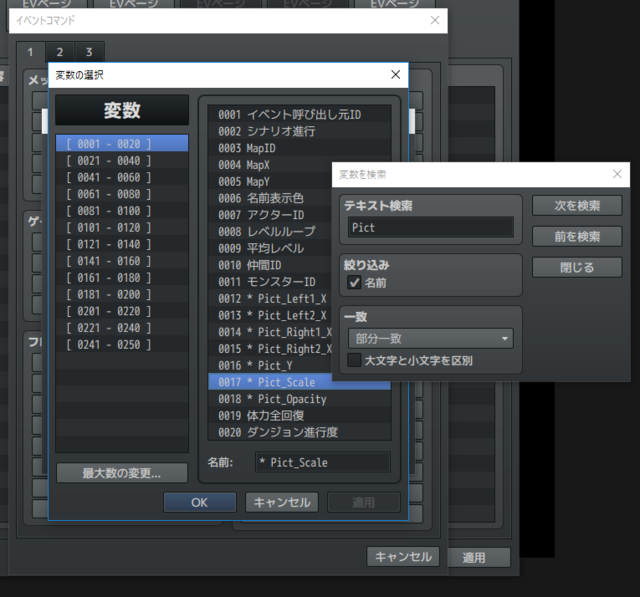Image resolution: width=640 pixels, height=597 pixels.
Task: Close the 変数を検索 search dialog
Action: coord(617,174)
